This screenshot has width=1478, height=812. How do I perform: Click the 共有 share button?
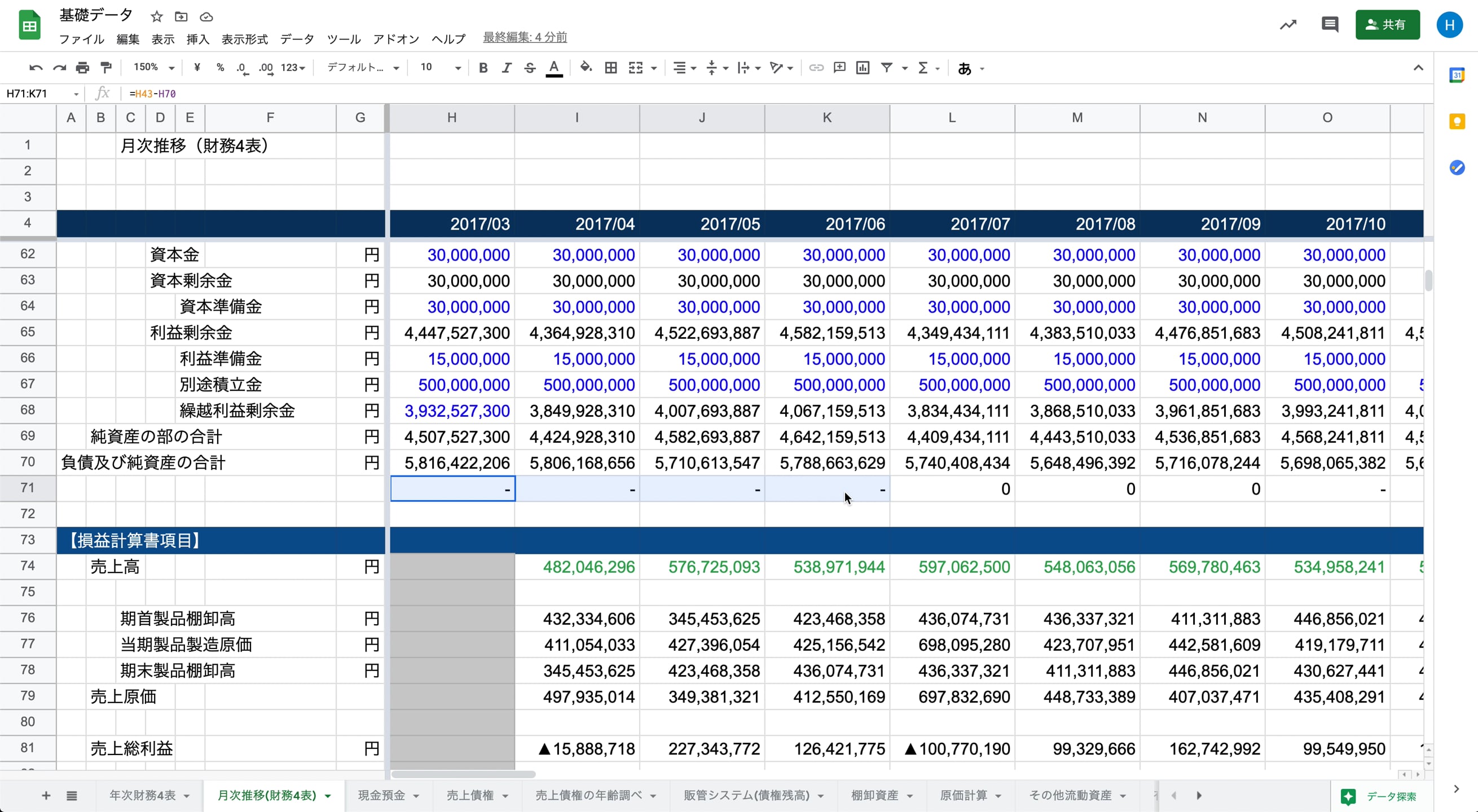point(1387,25)
